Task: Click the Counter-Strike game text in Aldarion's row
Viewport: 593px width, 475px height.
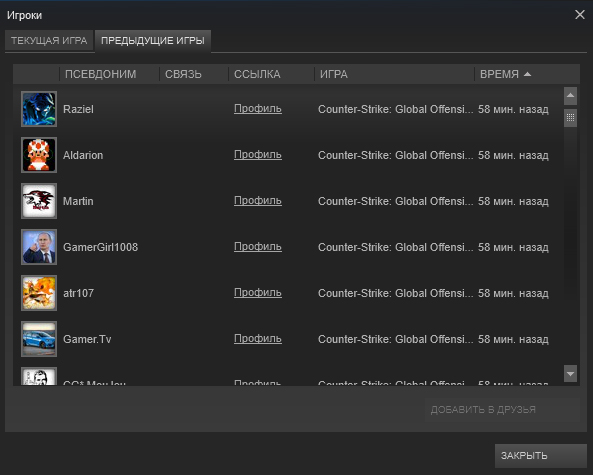Action: 396,155
